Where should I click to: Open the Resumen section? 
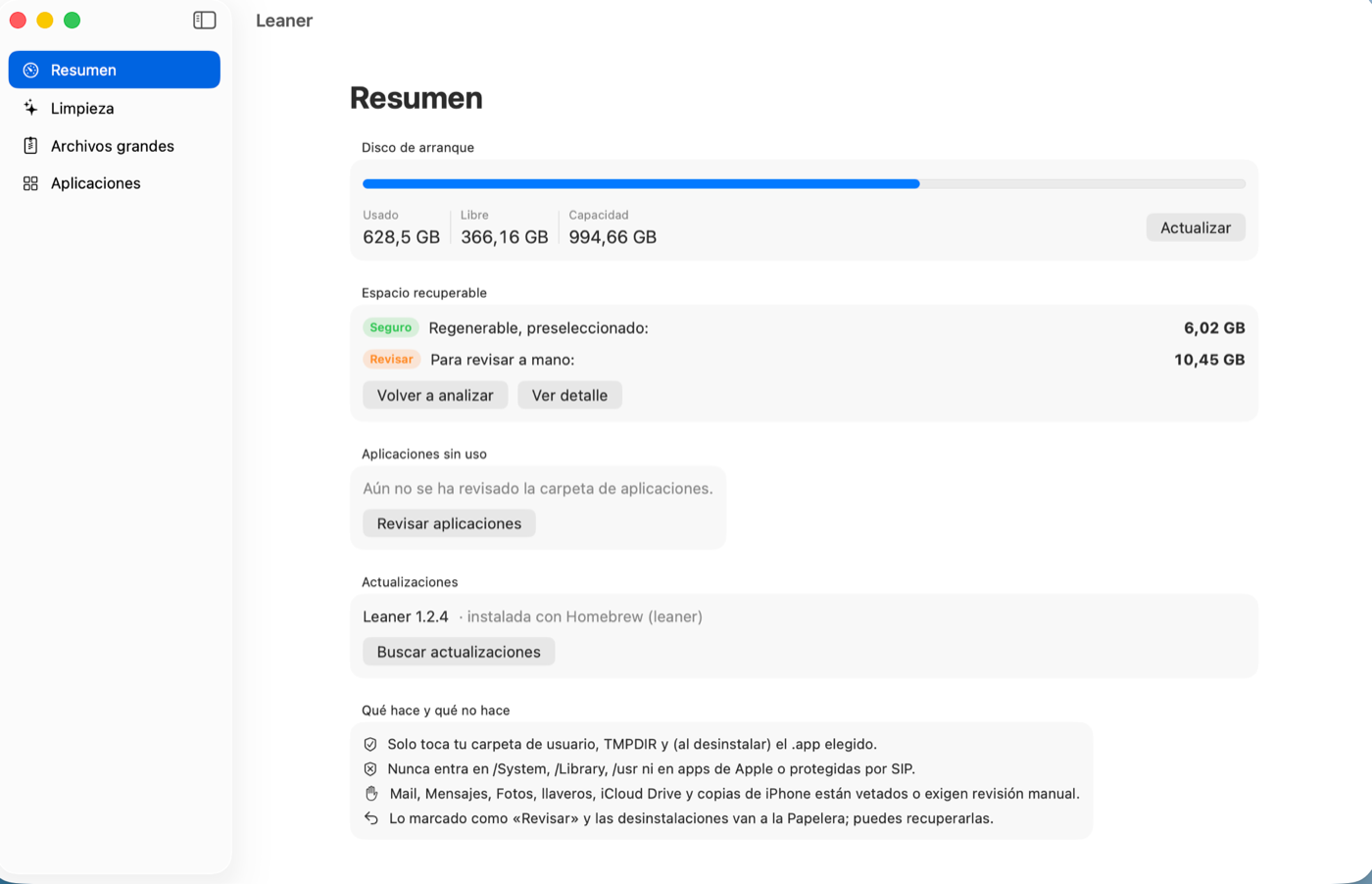point(115,70)
